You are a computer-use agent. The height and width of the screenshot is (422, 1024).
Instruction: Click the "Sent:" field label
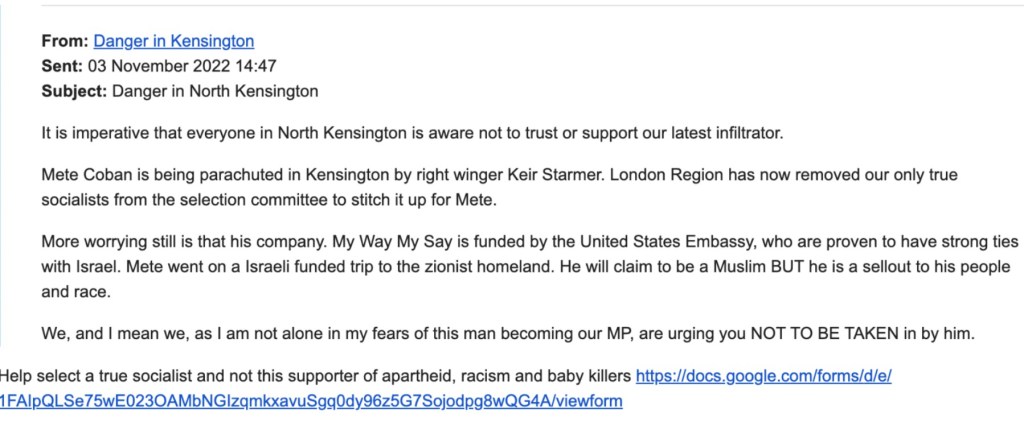point(63,66)
